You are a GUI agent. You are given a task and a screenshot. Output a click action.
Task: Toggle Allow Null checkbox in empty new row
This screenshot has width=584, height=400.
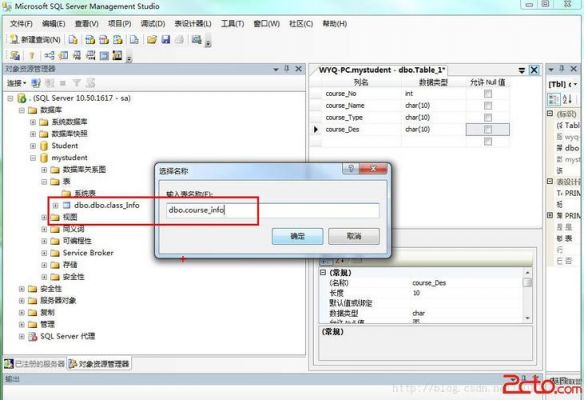pyautogui.click(x=488, y=142)
